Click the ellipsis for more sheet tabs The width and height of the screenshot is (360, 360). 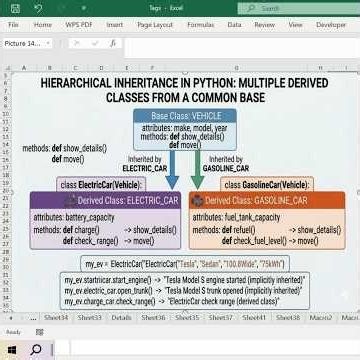pos(33,318)
